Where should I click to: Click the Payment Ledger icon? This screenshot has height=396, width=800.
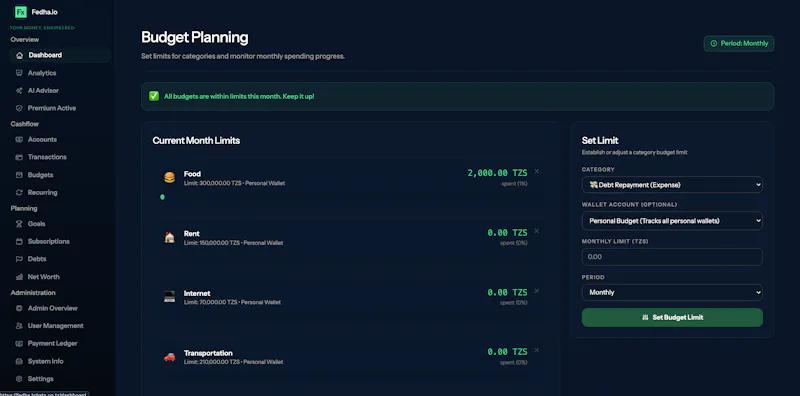(19, 343)
